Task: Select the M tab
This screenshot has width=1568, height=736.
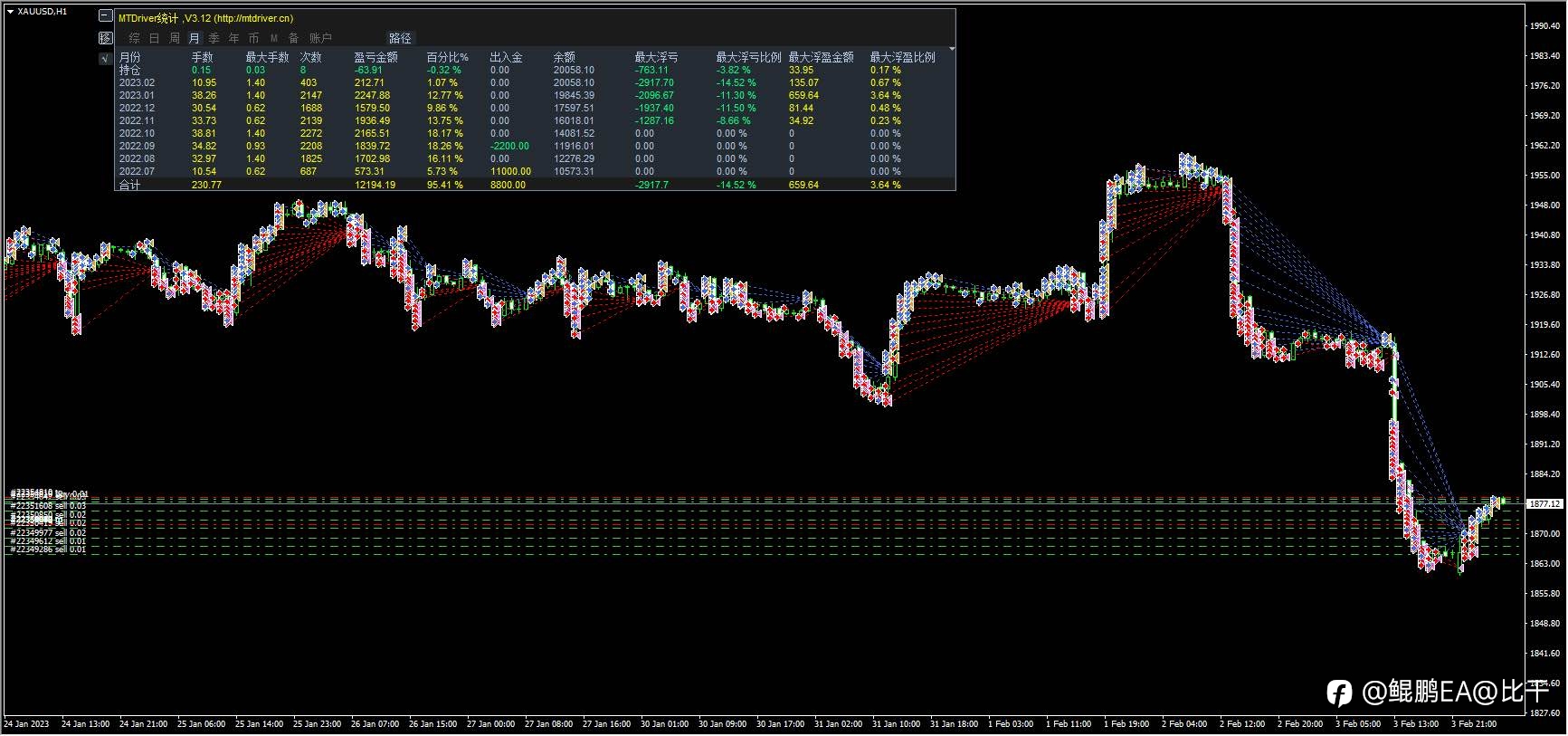Action: coord(274,38)
